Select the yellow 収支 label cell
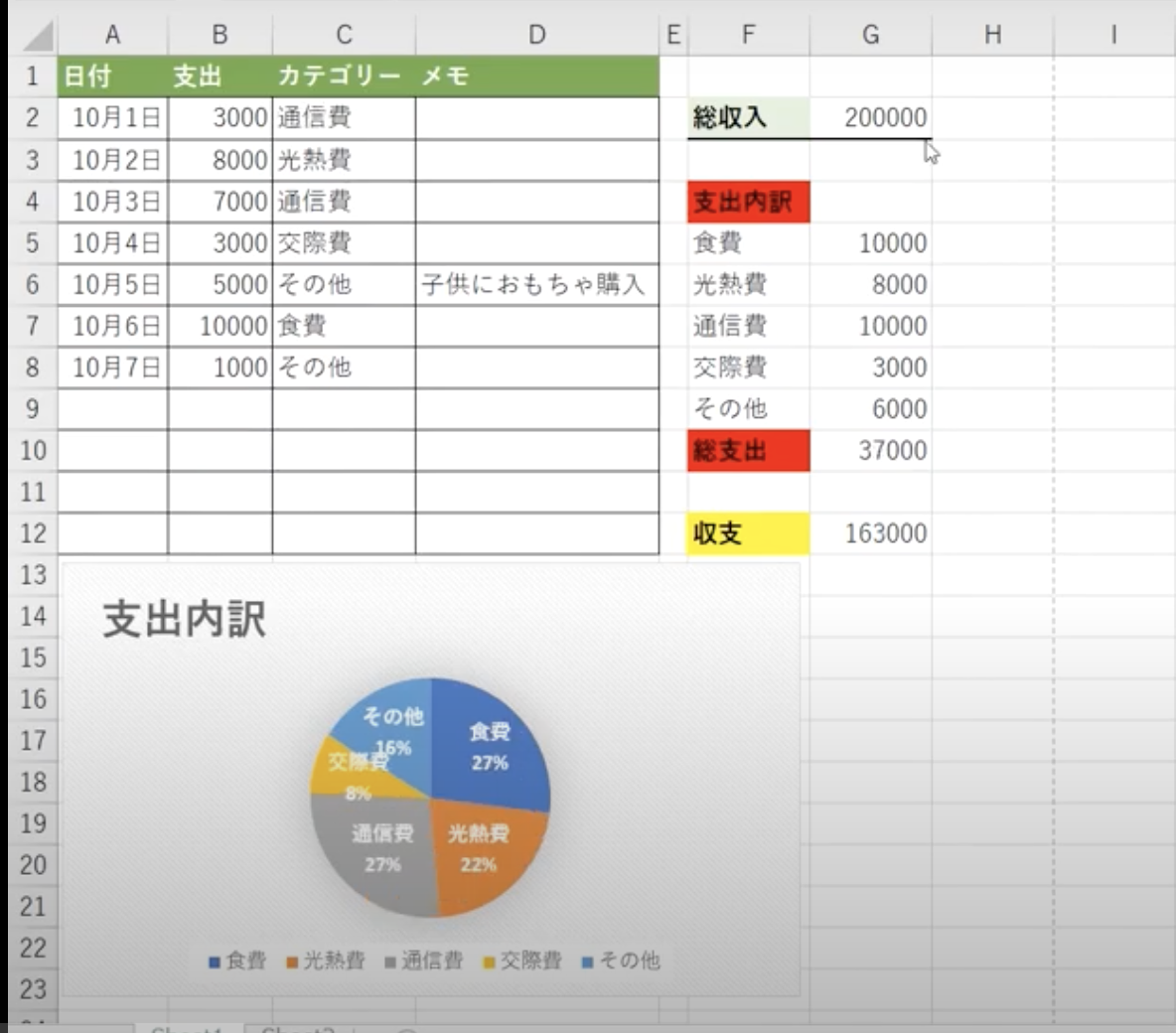Image resolution: width=1176 pixels, height=1033 pixels. [748, 533]
